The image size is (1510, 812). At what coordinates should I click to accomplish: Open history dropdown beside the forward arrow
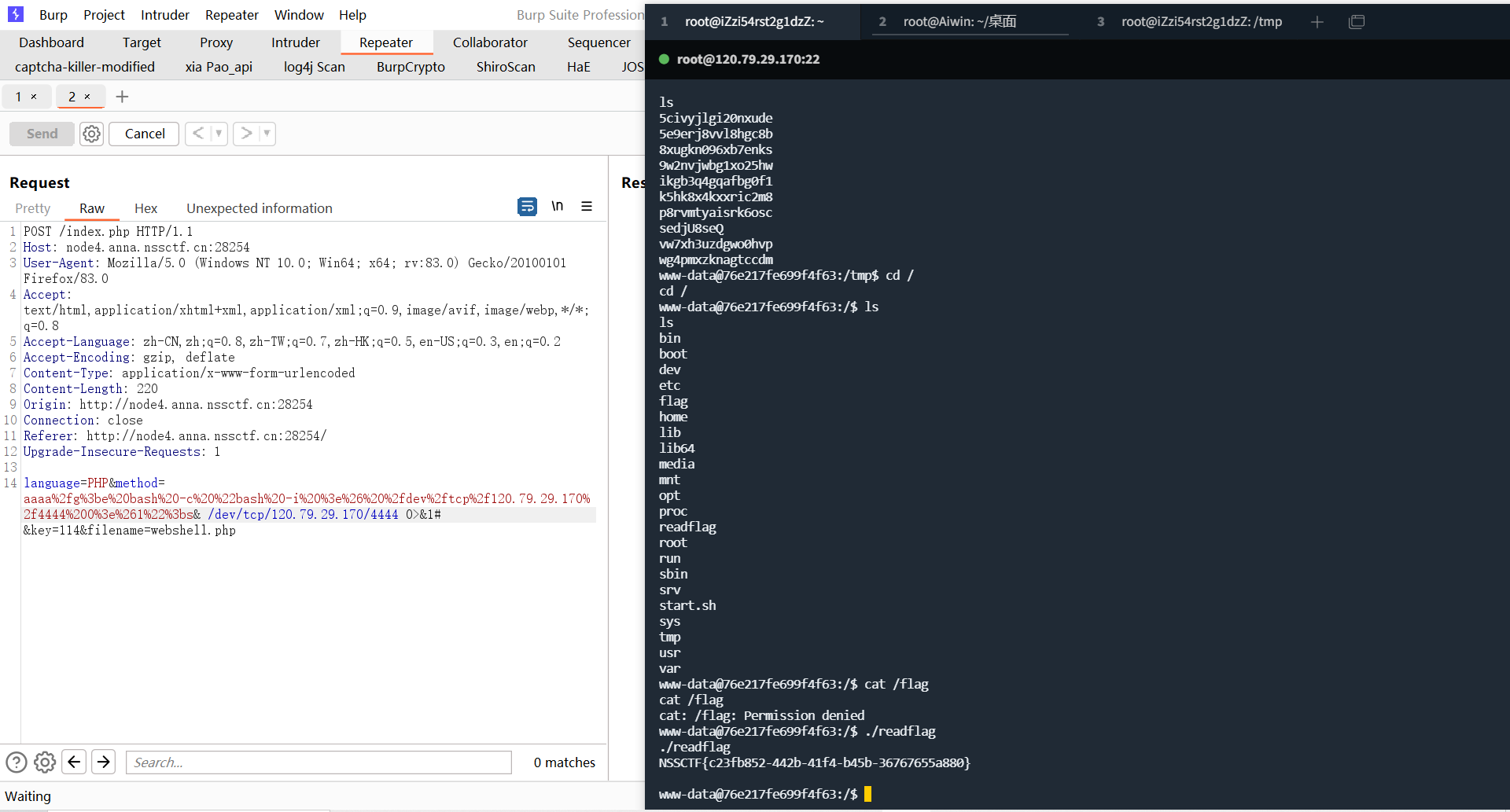coord(267,134)
